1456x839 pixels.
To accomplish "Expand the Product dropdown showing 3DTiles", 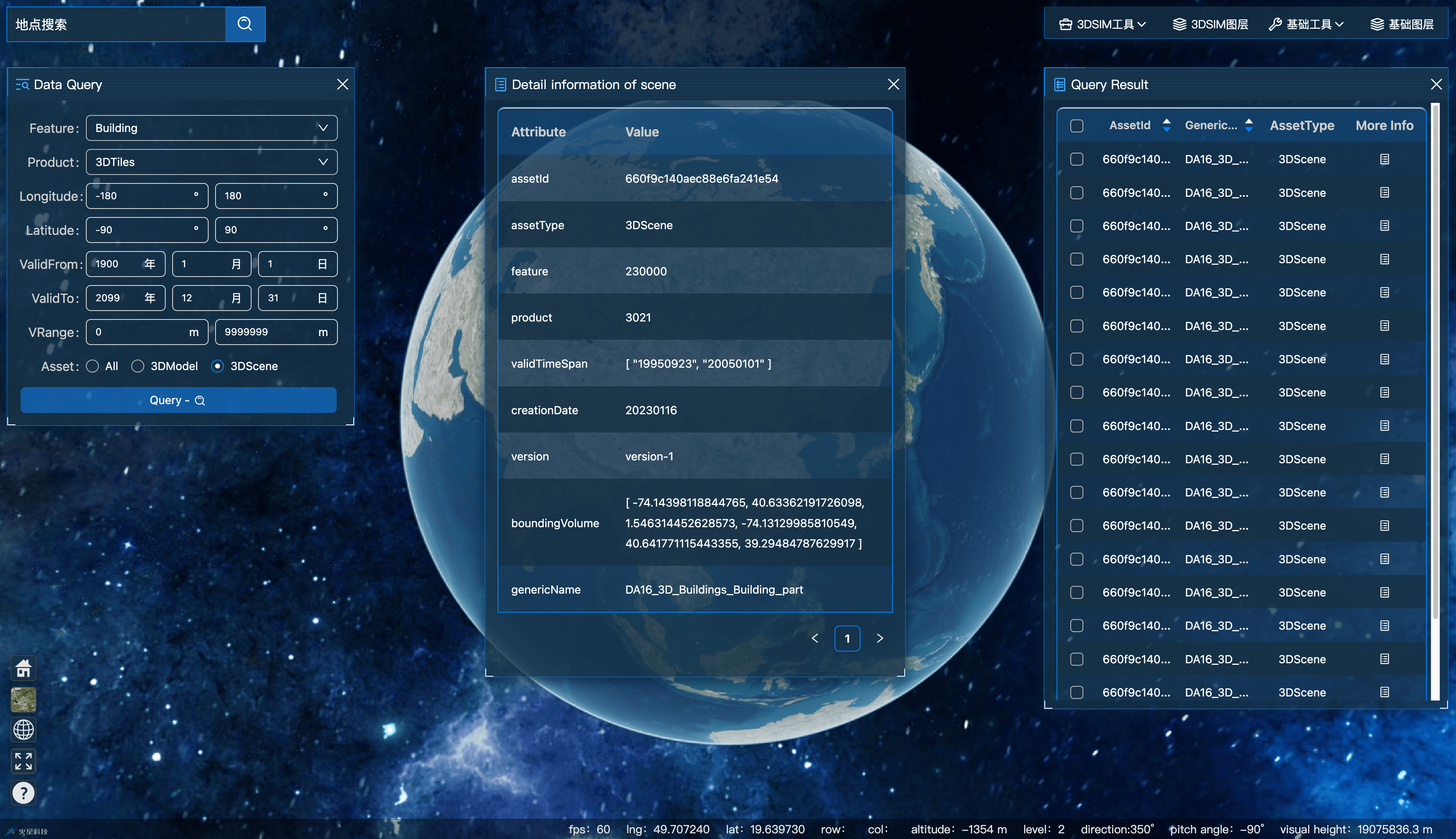I will [x=211, y=162].
